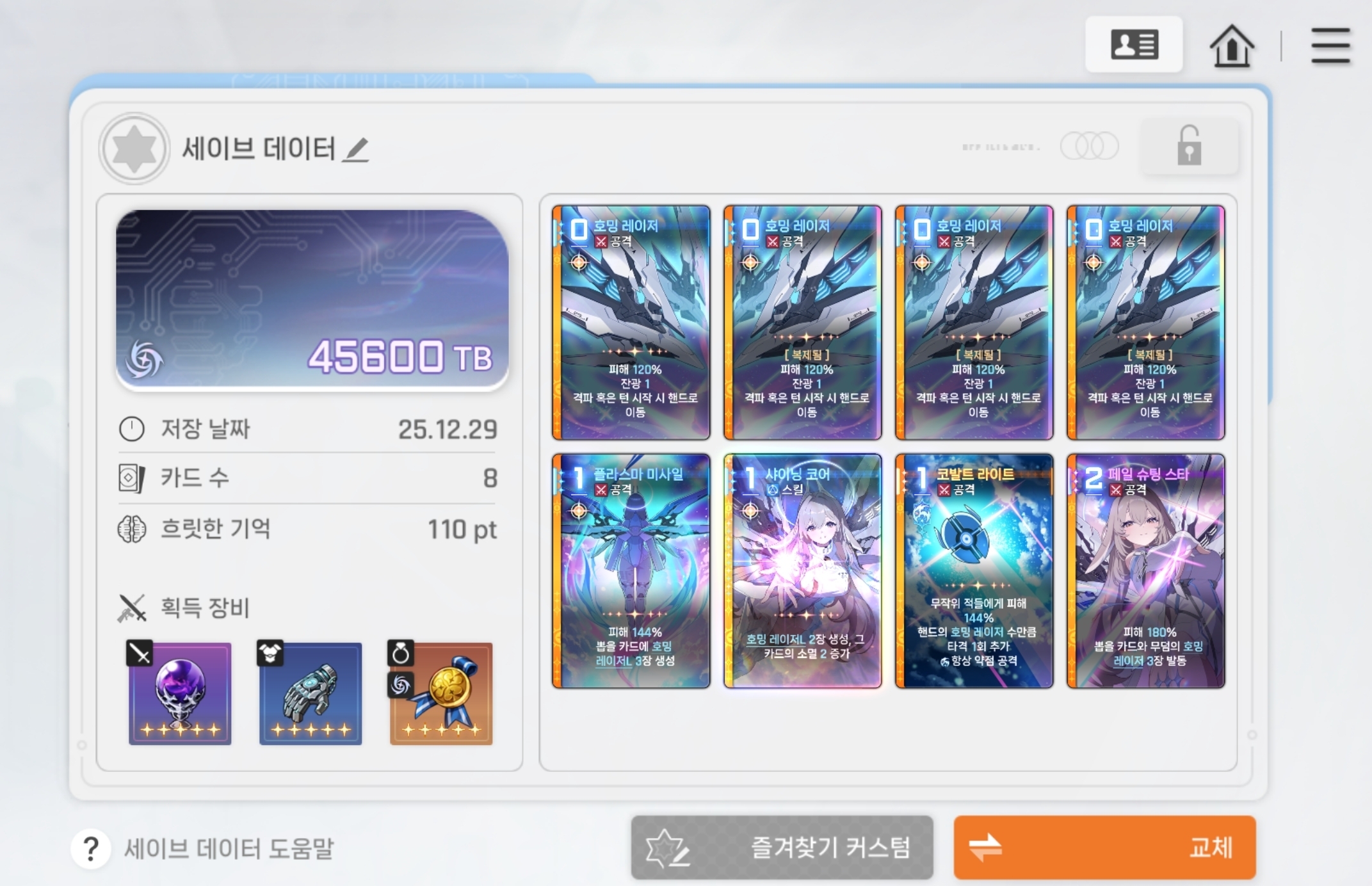Select the gold medal accessory equipment

click(441, 693)
